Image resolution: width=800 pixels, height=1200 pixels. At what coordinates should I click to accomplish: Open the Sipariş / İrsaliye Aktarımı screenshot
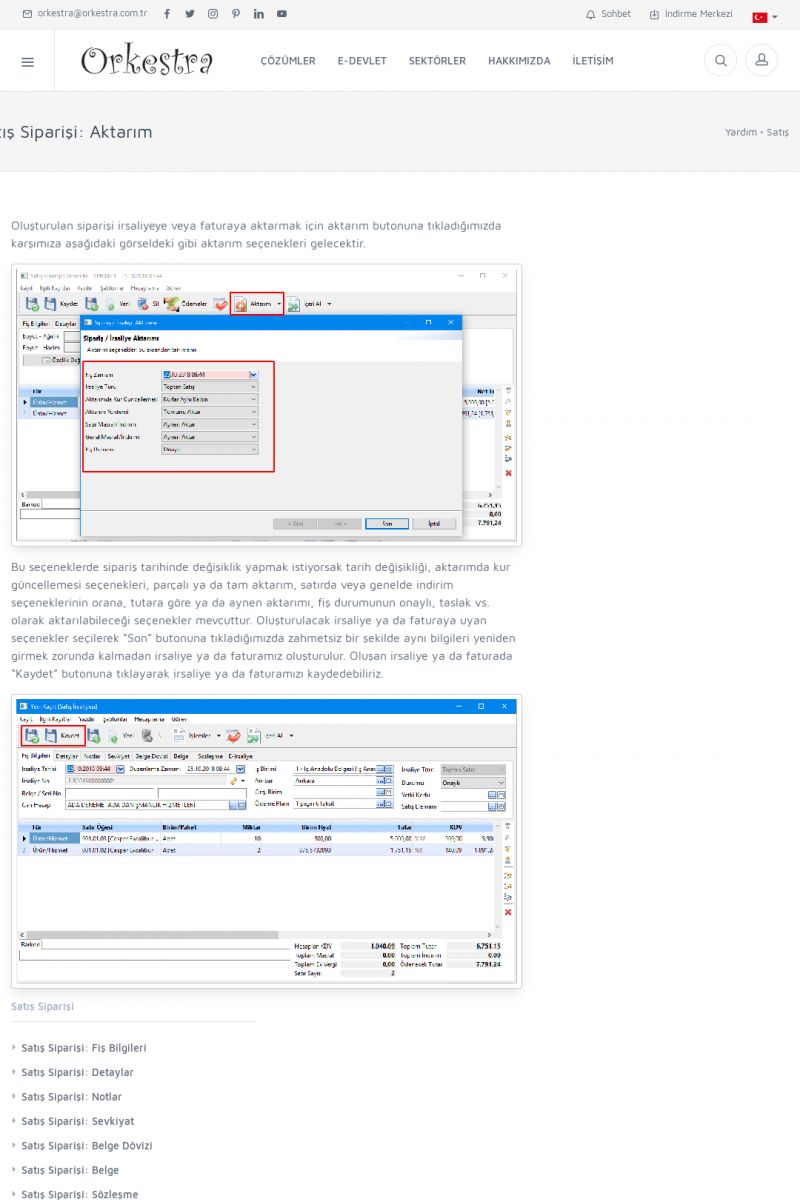click(266, 405)
